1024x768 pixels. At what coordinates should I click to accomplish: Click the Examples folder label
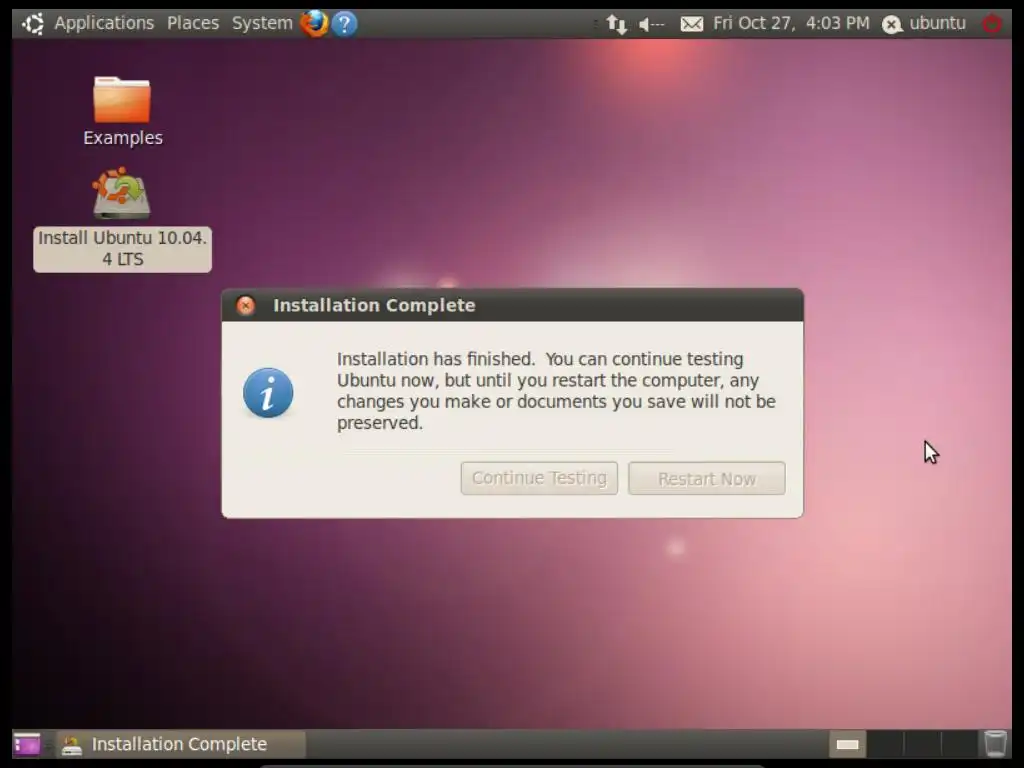[x=123, y=138]
